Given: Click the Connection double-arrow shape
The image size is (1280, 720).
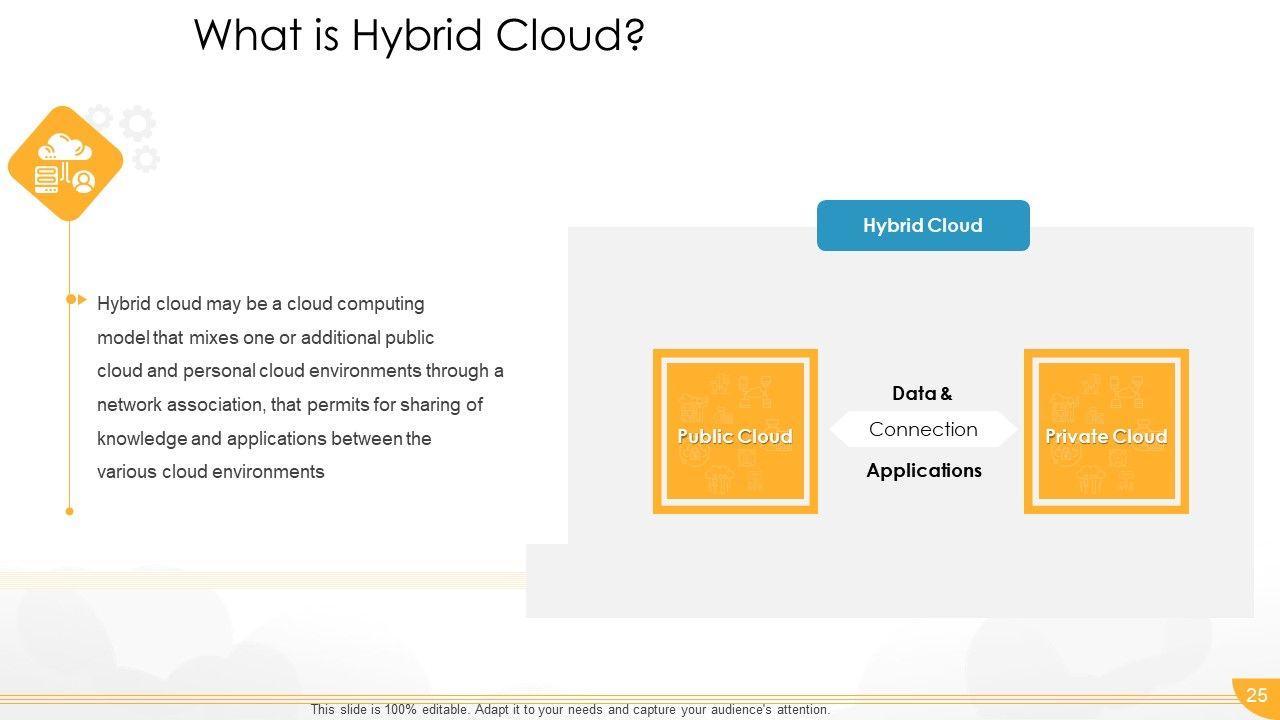Looking at the screenshot, I should [923, 429].
